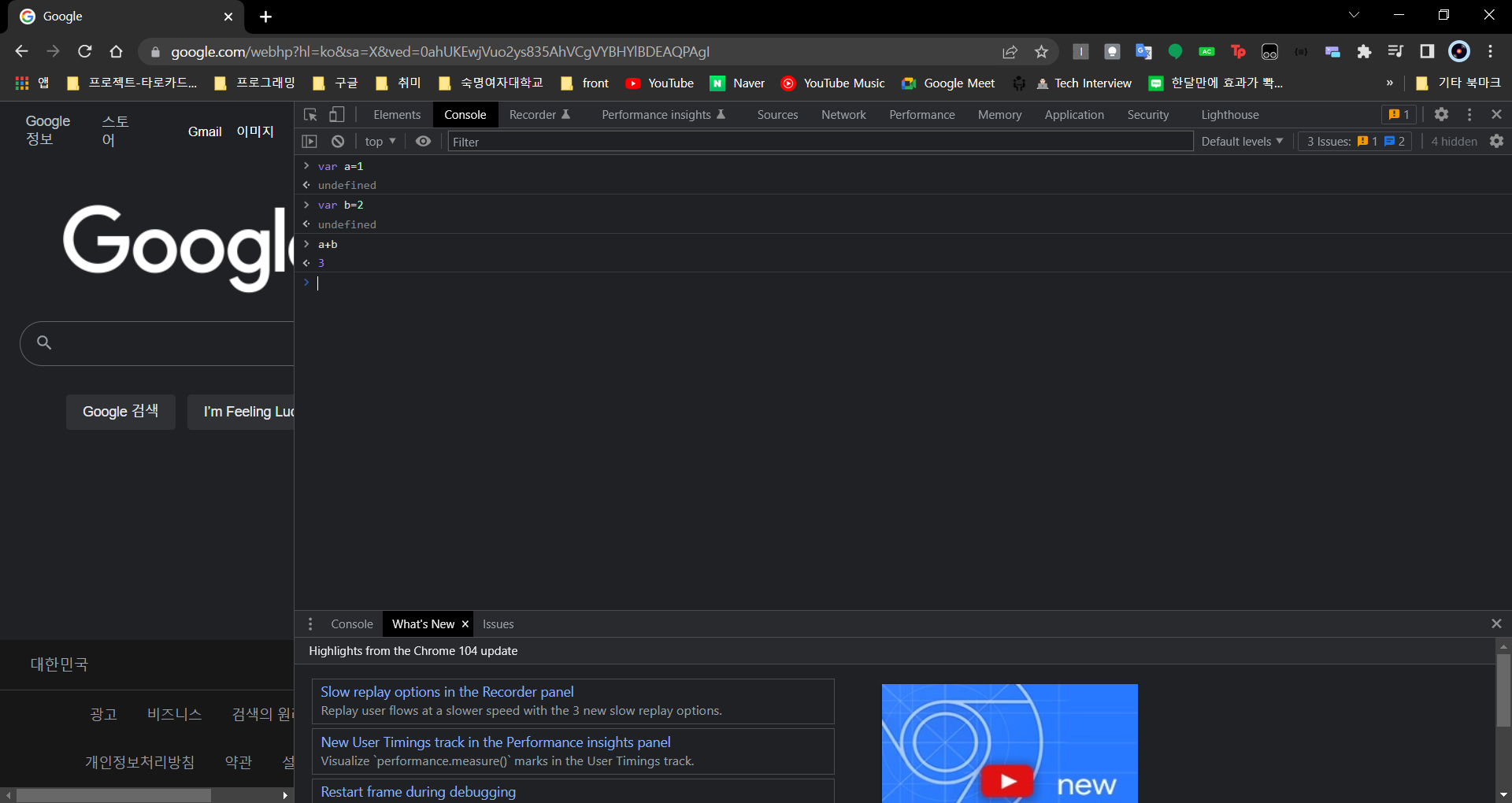
Task: Open the Memory tab
Action: click(x=999, y=115)
